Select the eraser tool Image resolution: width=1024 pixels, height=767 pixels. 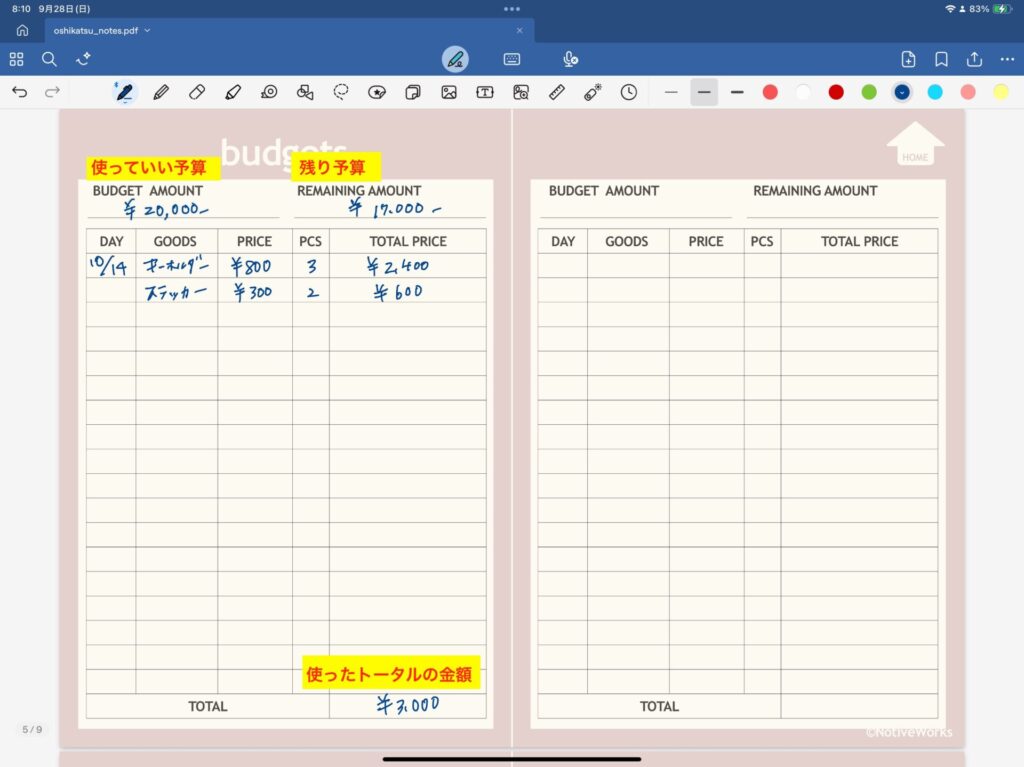[196, 92]
